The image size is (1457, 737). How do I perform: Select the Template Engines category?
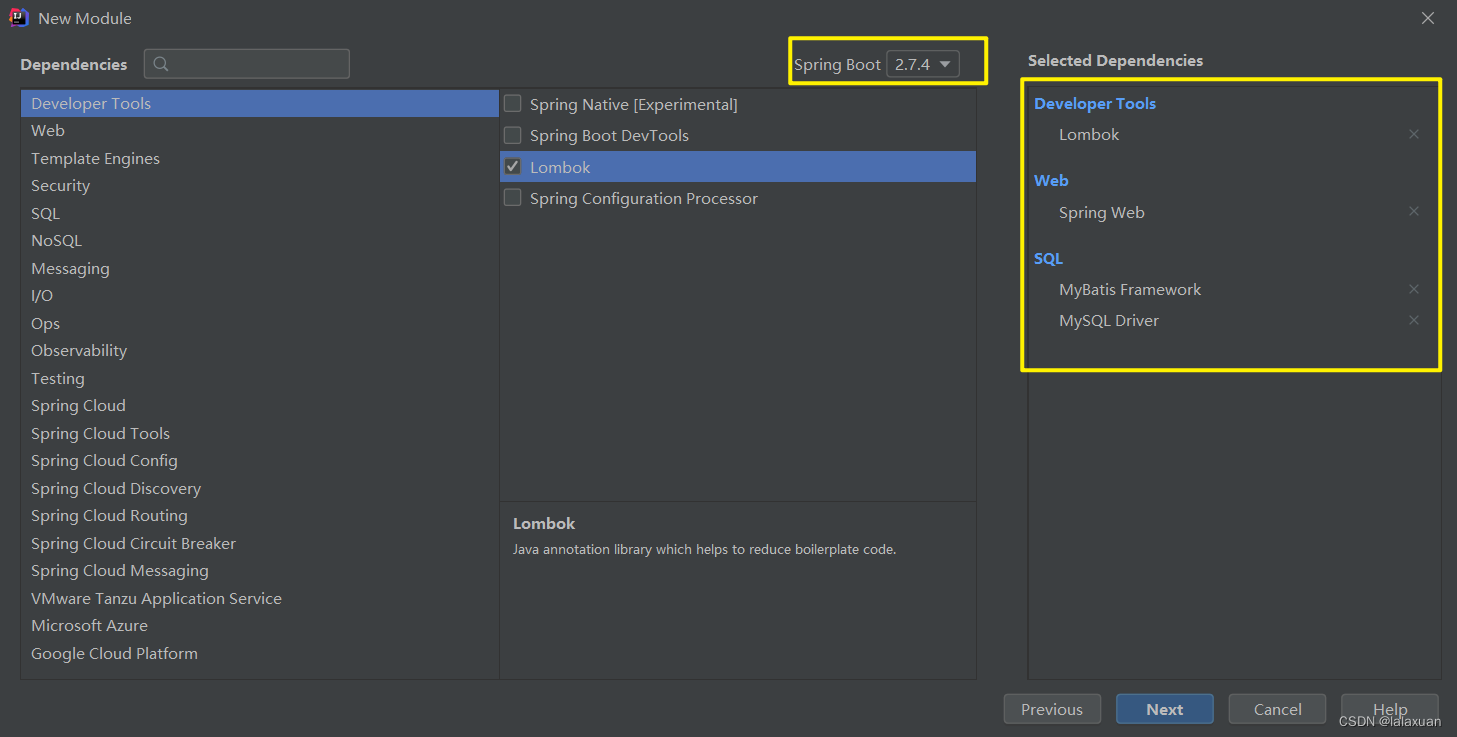(260, 158)
